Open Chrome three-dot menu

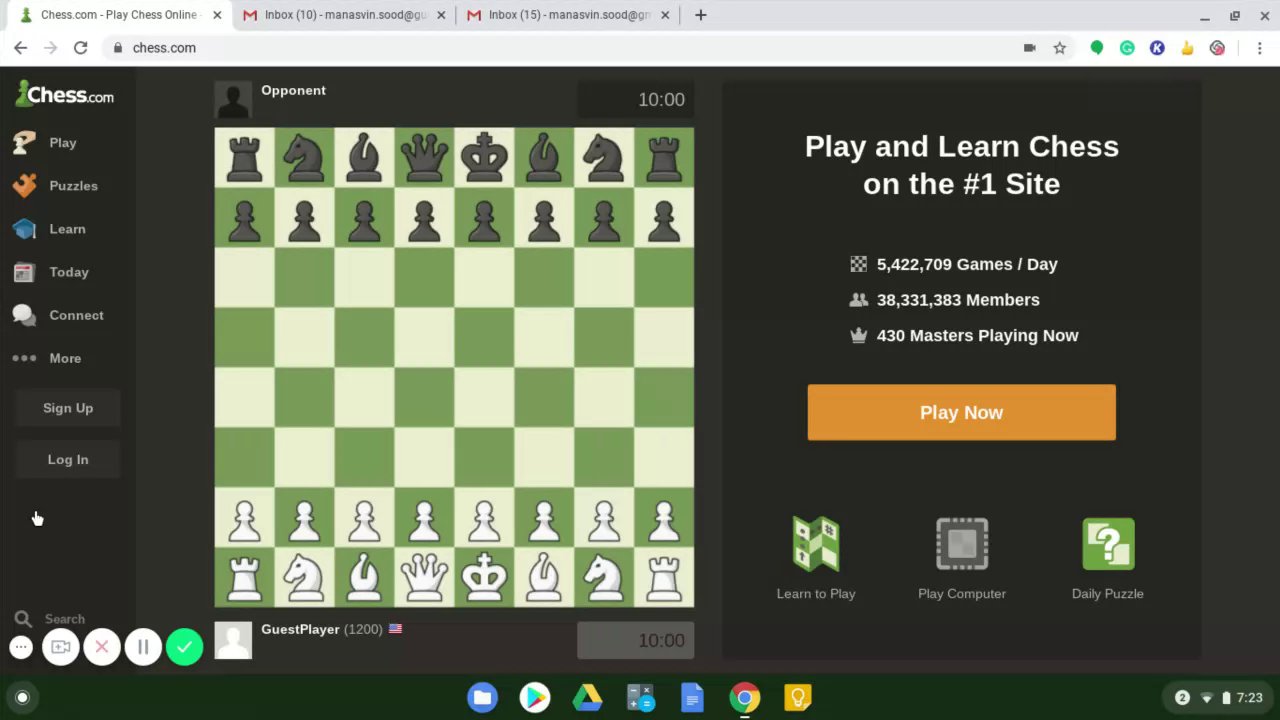click(1260, 48)
